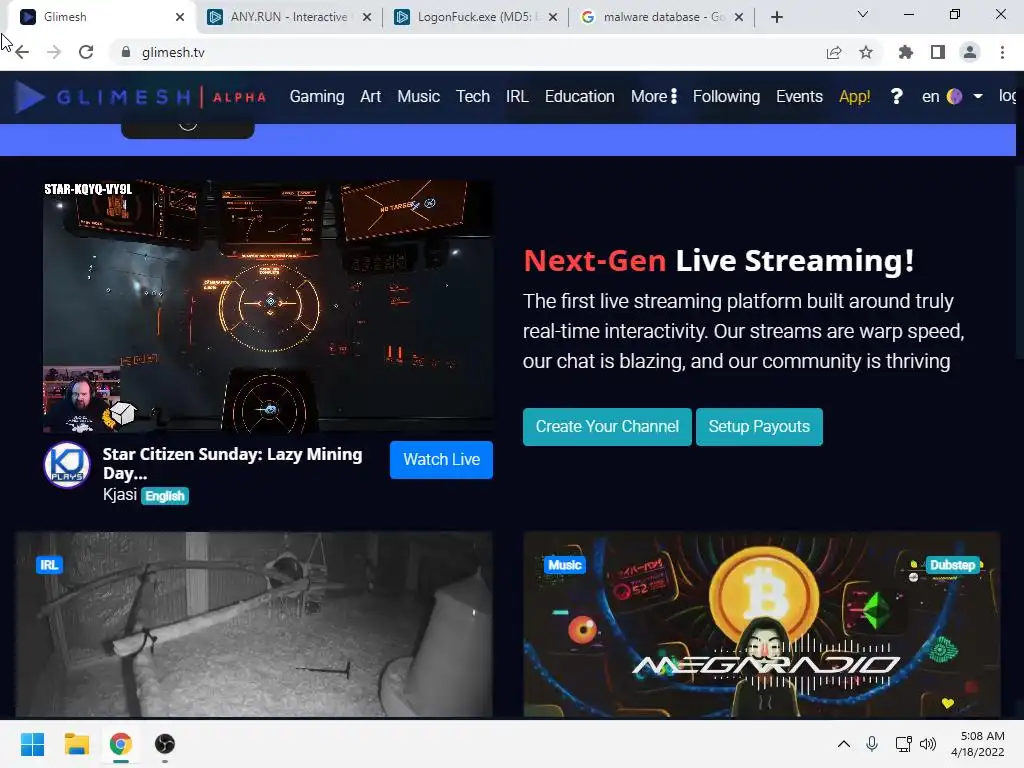The height and width of the screenshot is (768, 1024).
Task: Click the English language badge
Action: coord(165,496)
